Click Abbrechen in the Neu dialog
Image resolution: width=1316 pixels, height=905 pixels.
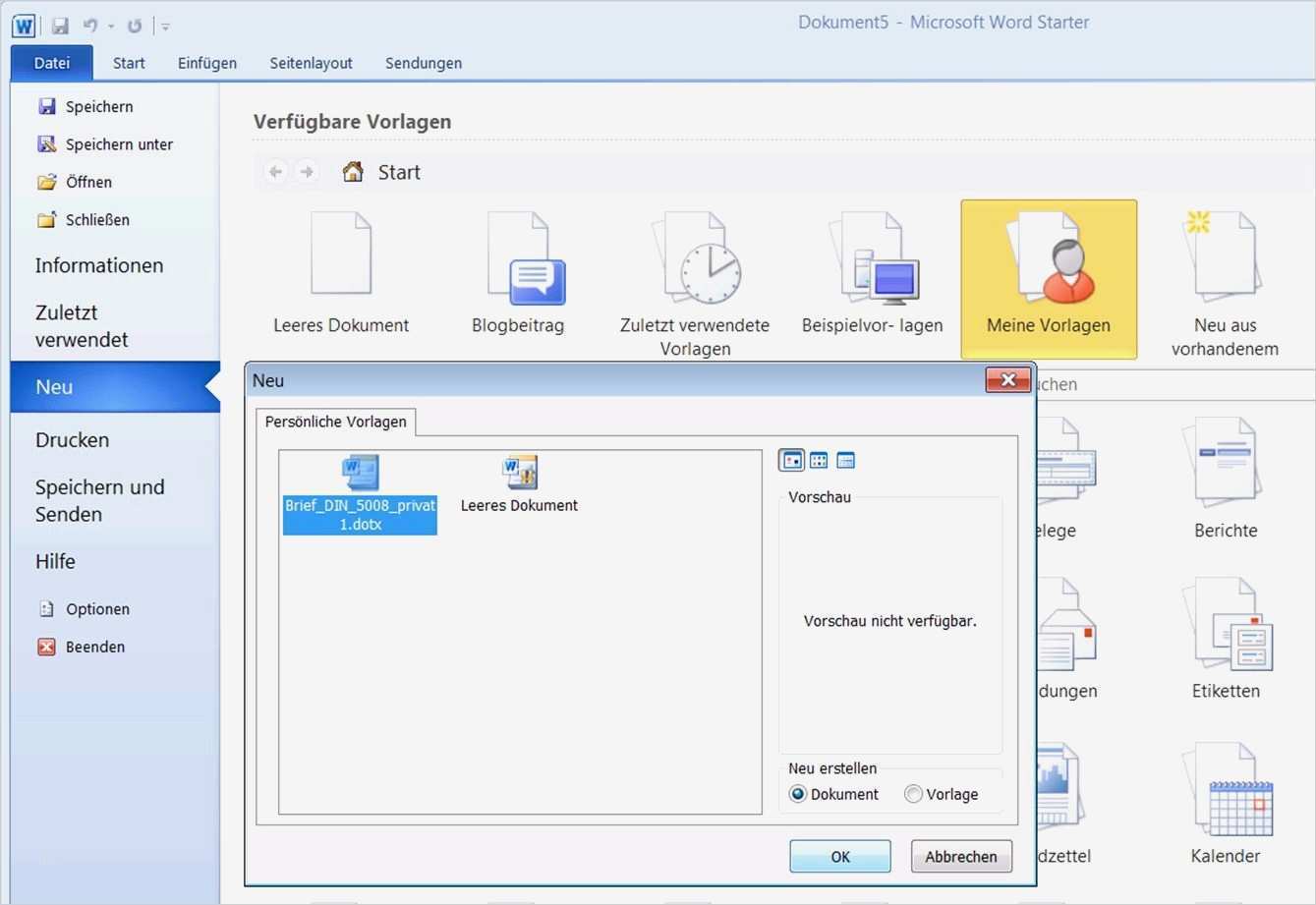point(961,857)
